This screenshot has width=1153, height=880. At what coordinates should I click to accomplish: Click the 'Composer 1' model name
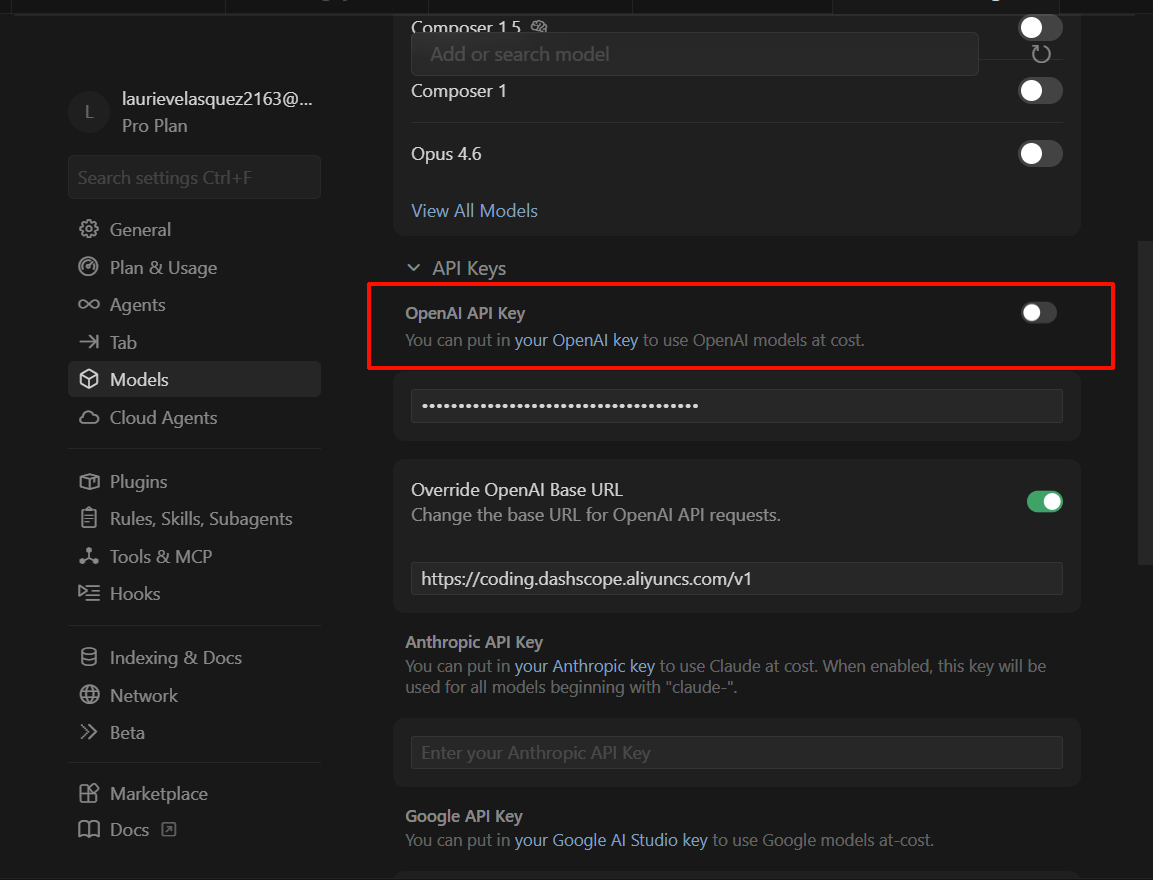pos(459,91)
